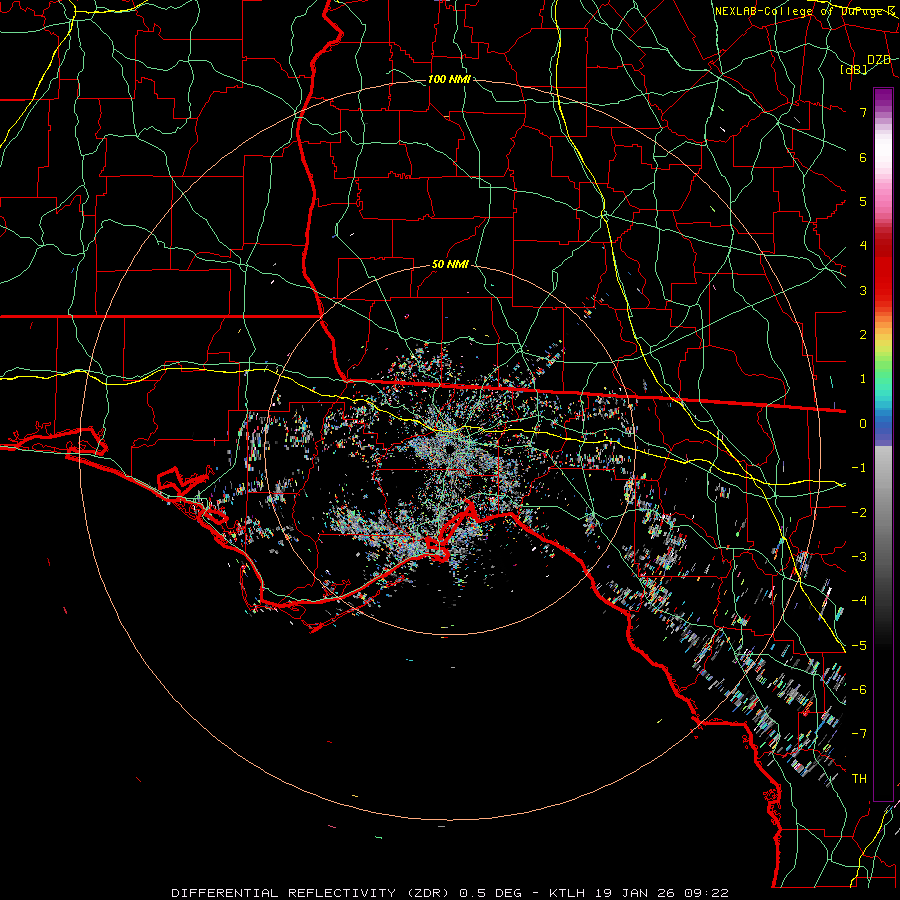Click the "TH" label below the color scale
The height and width of the screenshot is (900, 900).
pyautogui.click(x=859, y=779)
